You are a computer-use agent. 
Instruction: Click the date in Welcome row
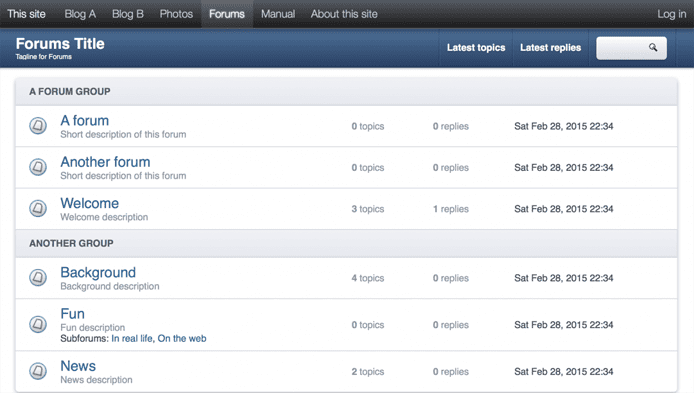pyautogui.click(x=563, y=209)
